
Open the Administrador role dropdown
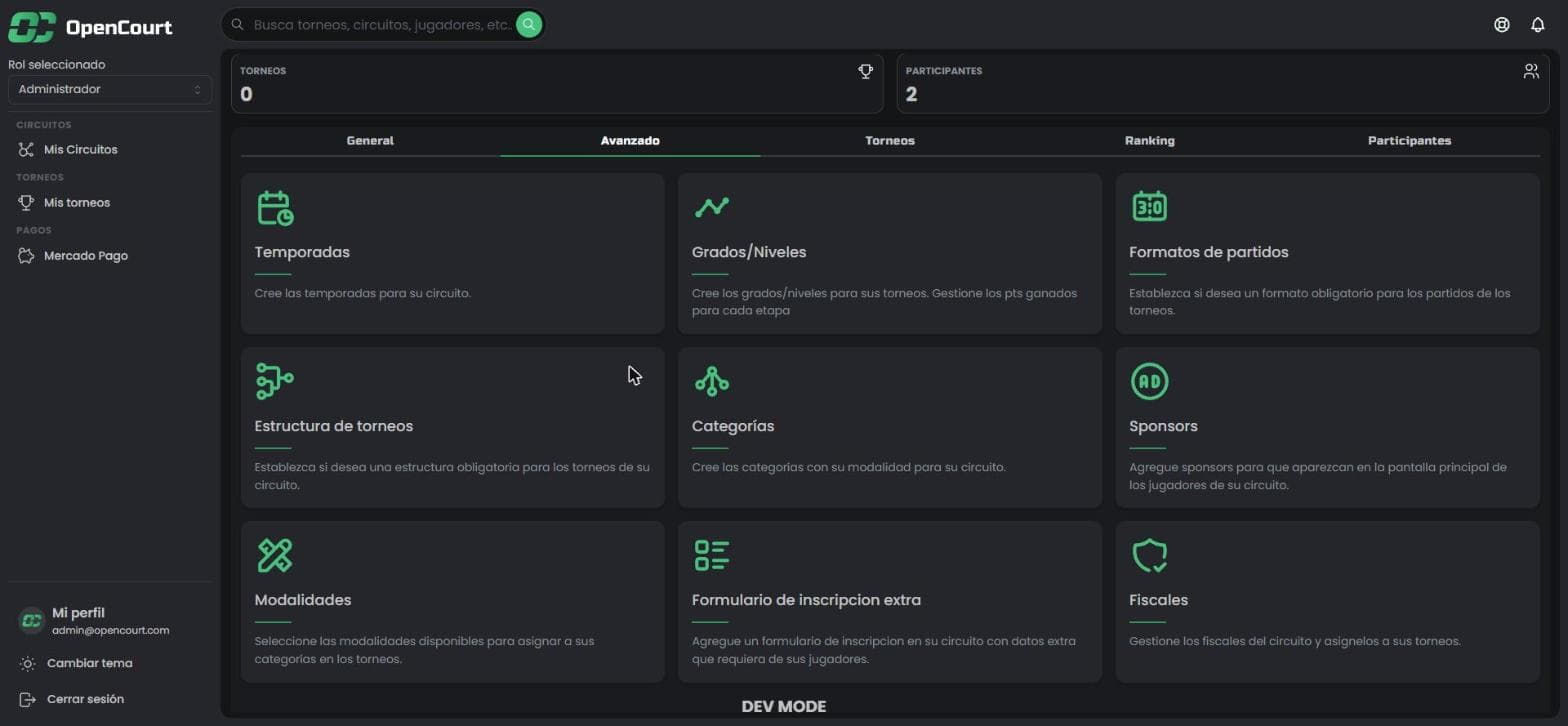[x=110, y=89]
